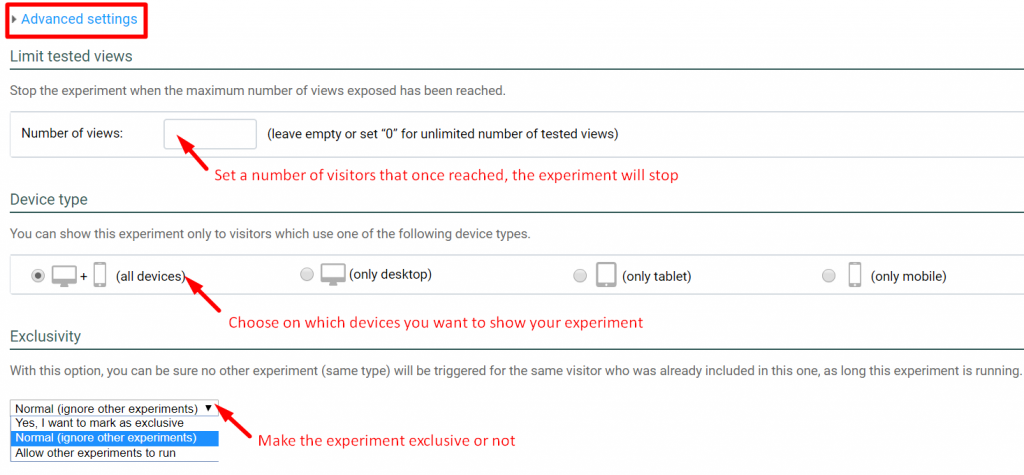Click the tablet icon for only tablet
The width and height of the screenshot is (1024, 475).
[x=606, y=275]
